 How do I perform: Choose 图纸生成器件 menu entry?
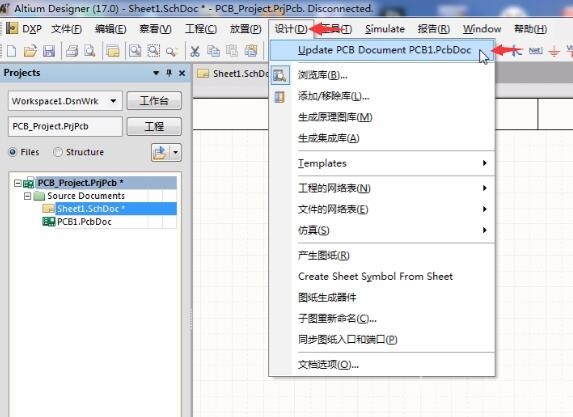click(382, 297)
